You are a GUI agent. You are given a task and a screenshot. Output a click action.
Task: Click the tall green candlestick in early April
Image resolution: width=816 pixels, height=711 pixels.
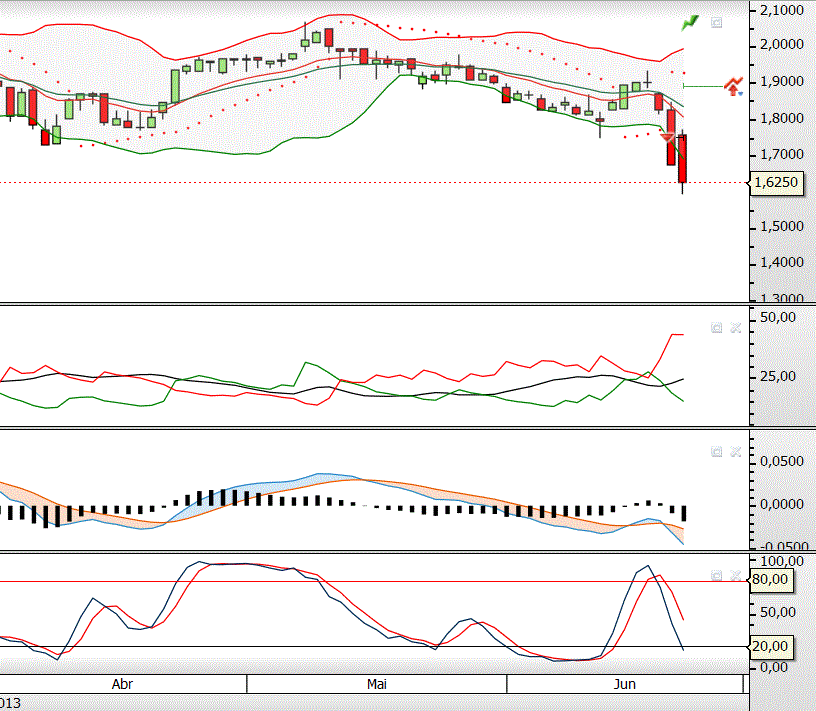pos(175,86)
